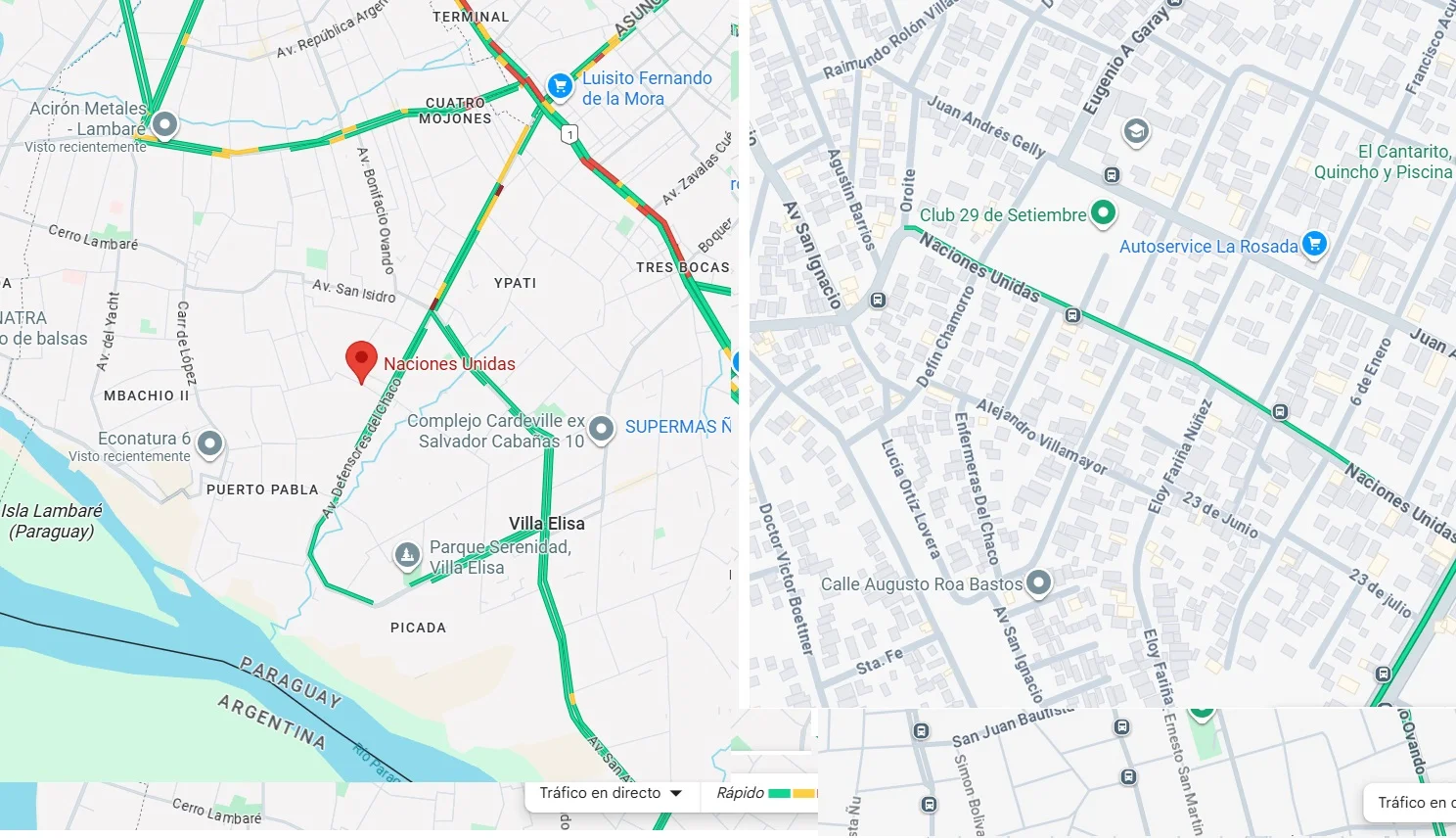Click Autoservice La Rosada shopping cart icon

(x=1315, y=244)
